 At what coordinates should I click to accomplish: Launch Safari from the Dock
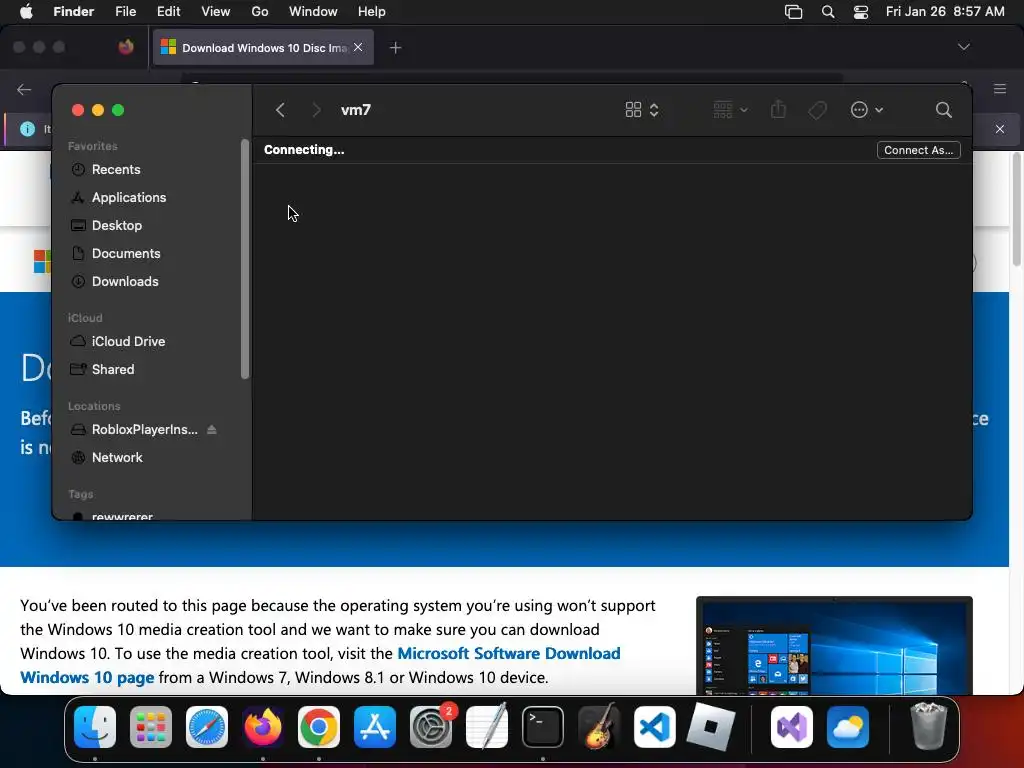(207, 727)
